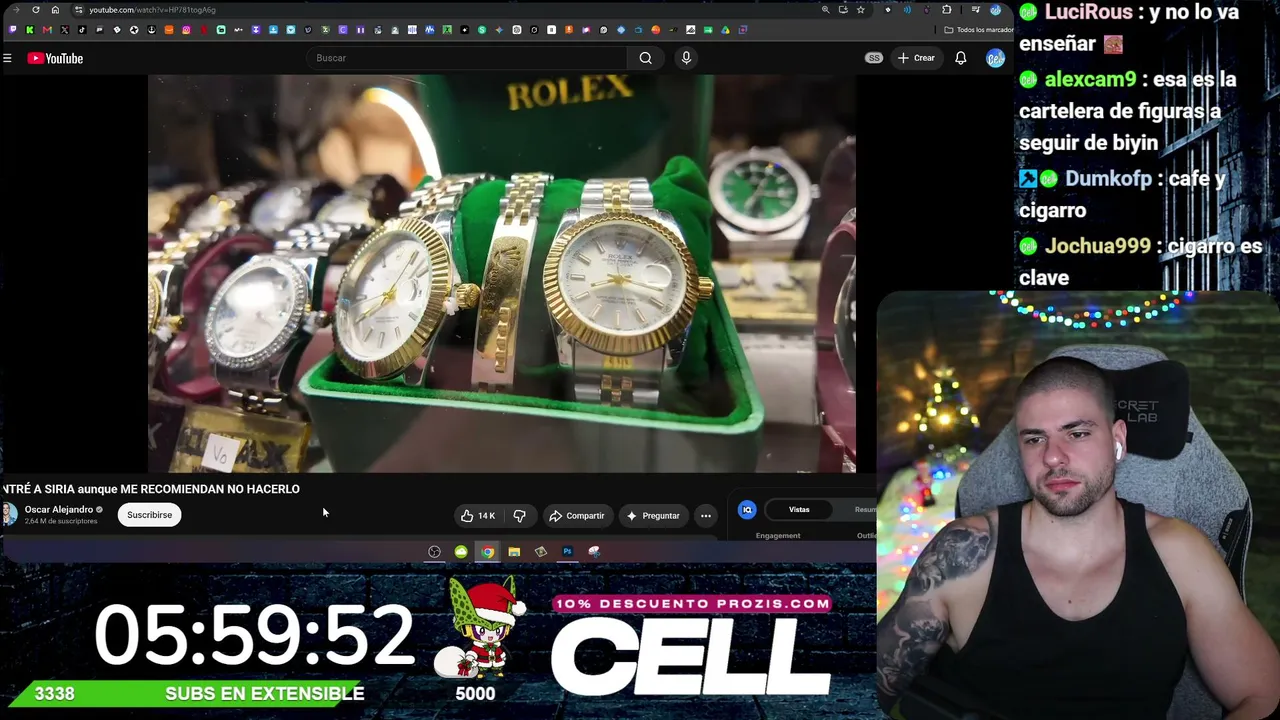Open the Twitch bookmark icon
This screenshot has height=720, width=1280.
pos(12,30)
